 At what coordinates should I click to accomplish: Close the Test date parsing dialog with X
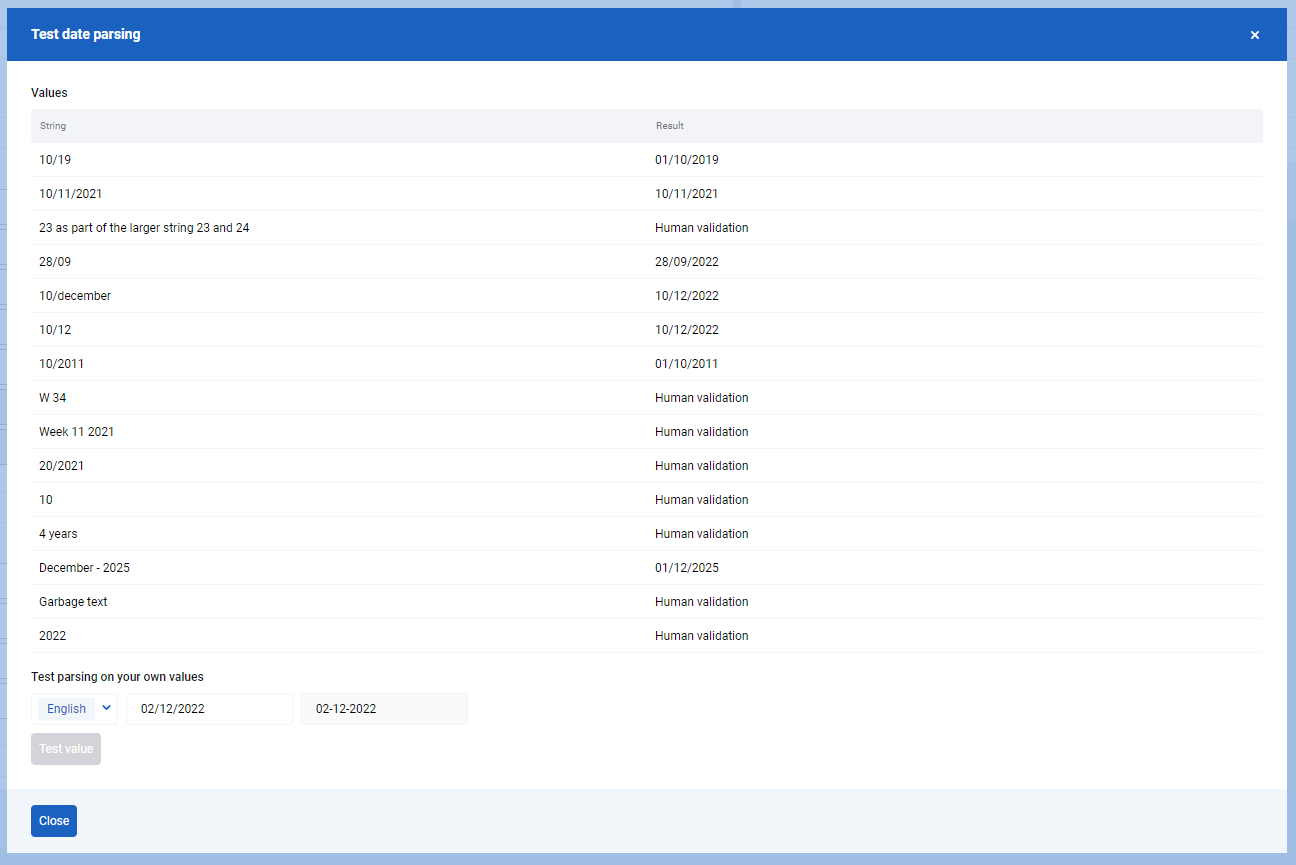pos(1254,35)
